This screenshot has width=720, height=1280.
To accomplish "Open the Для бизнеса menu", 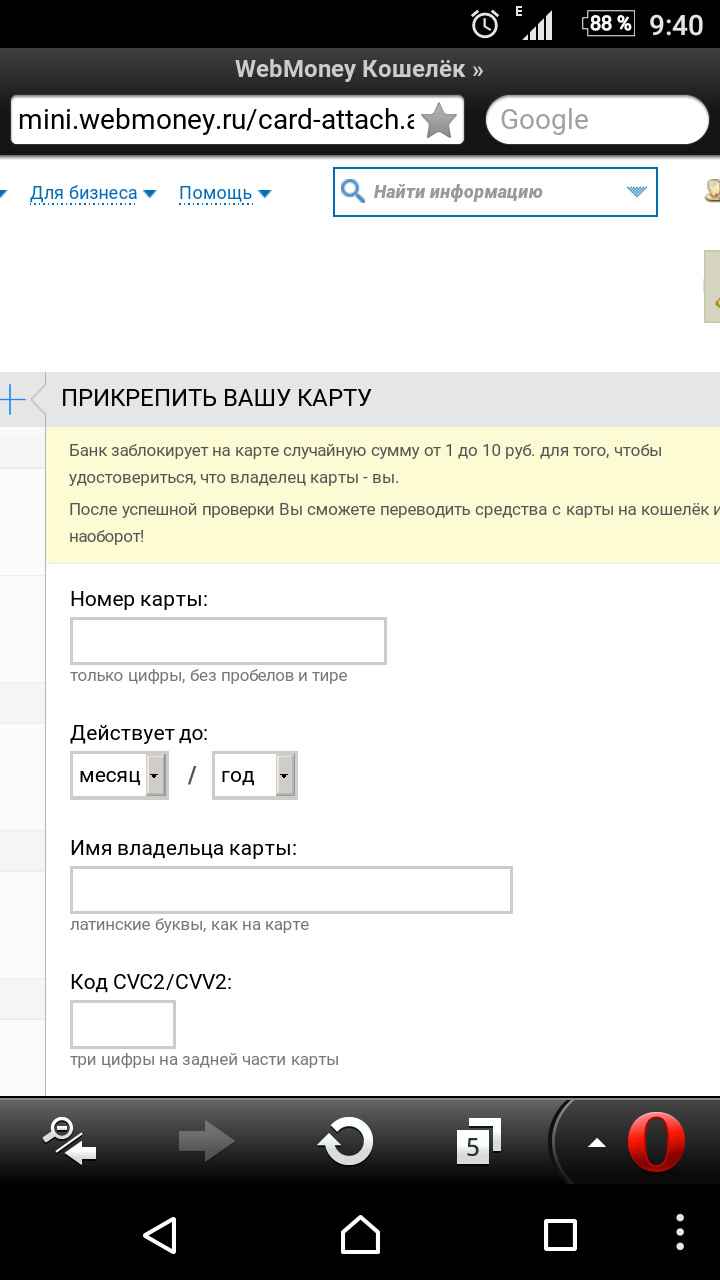I will click(x=93, y=193).
